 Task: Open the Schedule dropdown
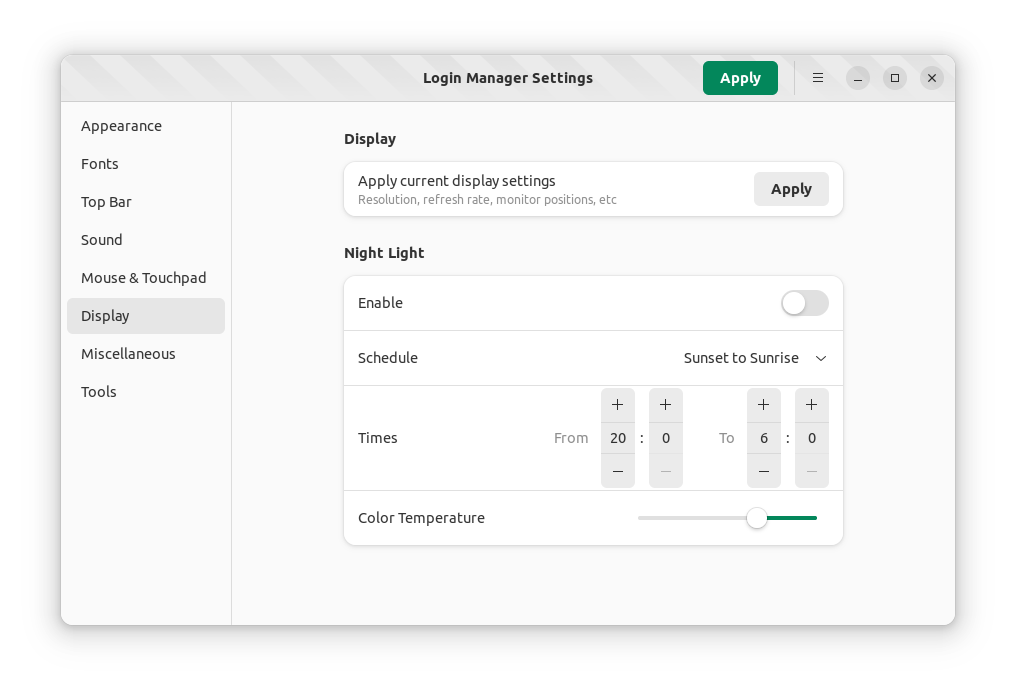pos(754,358)
